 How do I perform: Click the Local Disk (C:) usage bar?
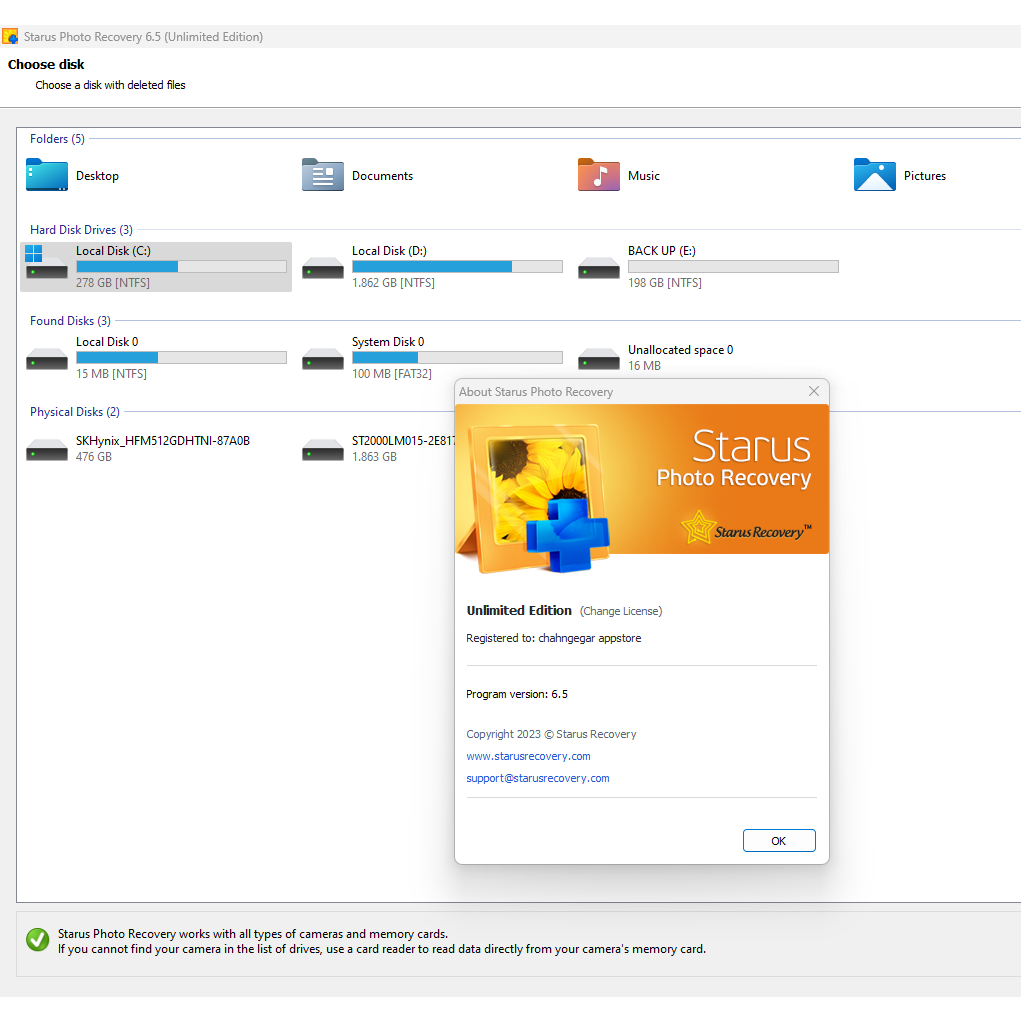tap(181, 267)
